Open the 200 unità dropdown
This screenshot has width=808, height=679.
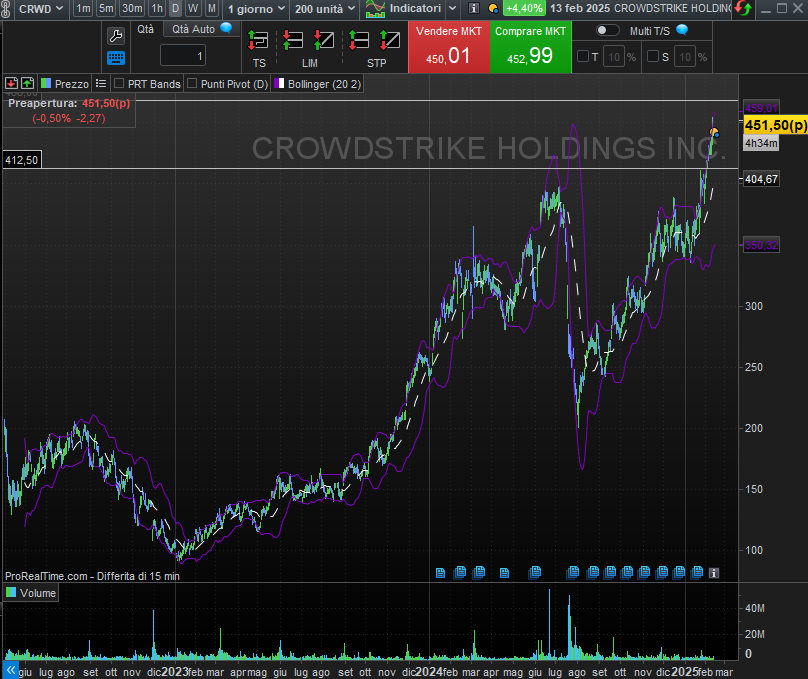coord(325,8)
